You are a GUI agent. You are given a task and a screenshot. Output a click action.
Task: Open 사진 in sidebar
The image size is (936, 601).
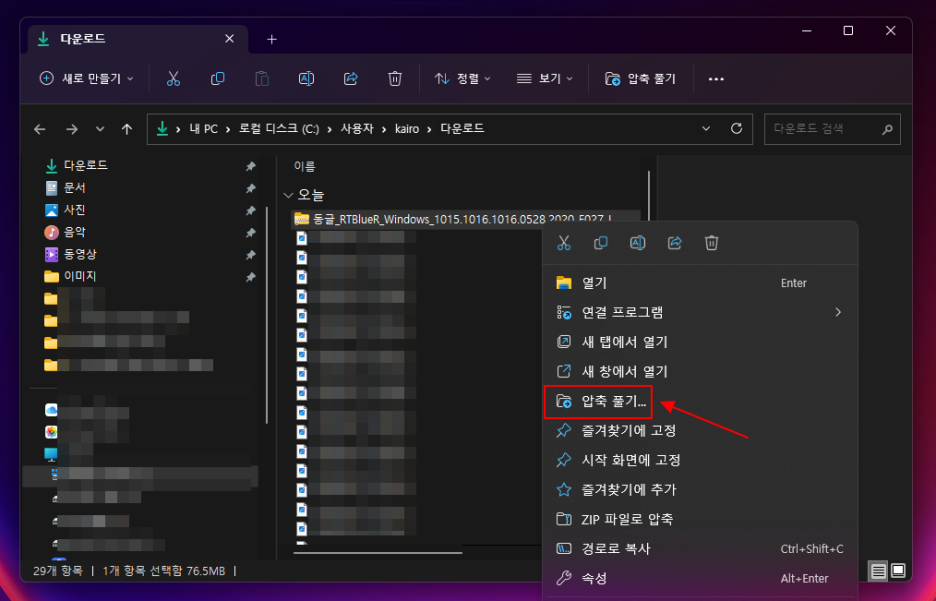click(75, 210)
